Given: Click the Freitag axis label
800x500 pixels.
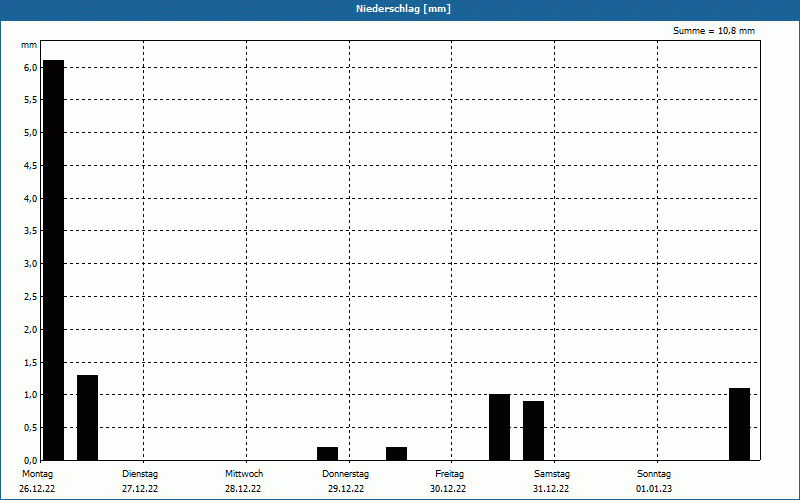Looking at the screenshot, I should [449, 474].
